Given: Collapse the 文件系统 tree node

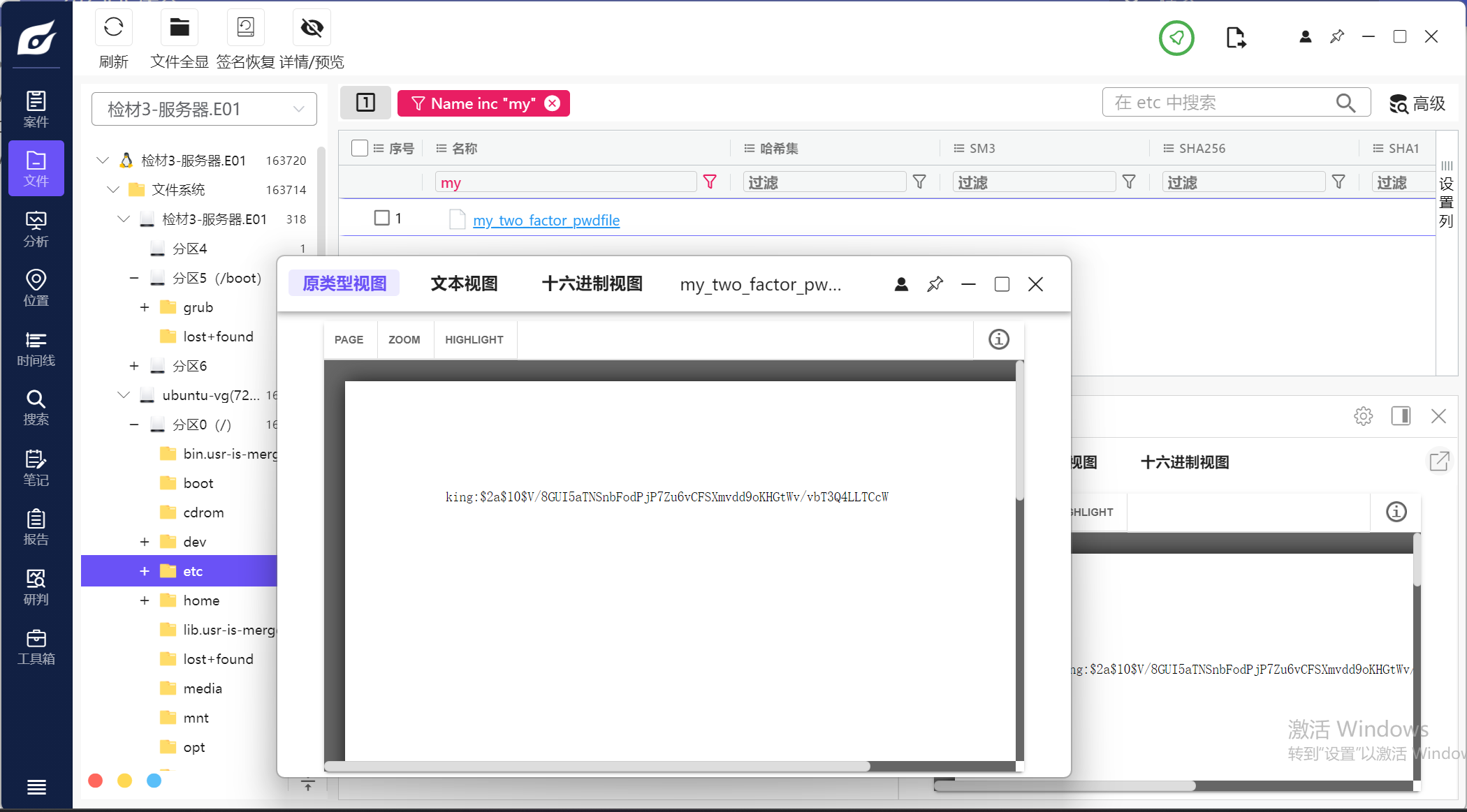Looking at the screenshot, I should click(x=113, y=190).
